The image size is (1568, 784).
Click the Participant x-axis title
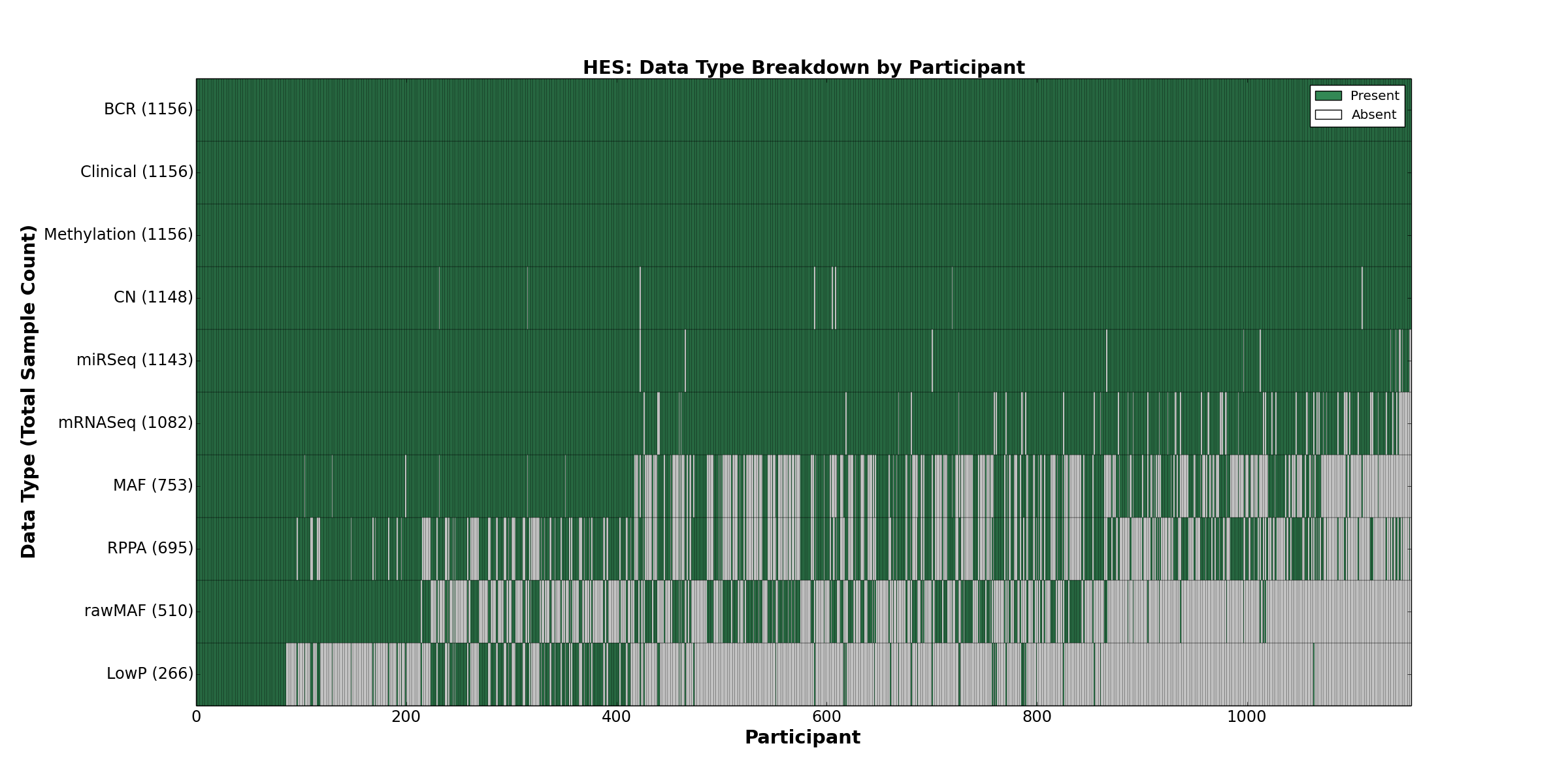tap(802, 738)
